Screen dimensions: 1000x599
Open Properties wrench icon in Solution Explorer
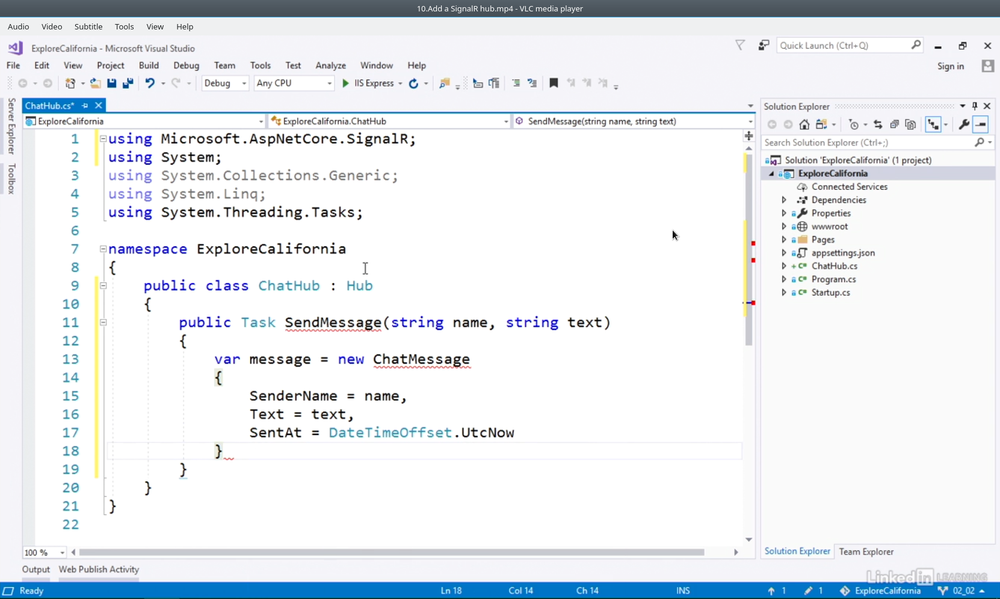(964, 124)
